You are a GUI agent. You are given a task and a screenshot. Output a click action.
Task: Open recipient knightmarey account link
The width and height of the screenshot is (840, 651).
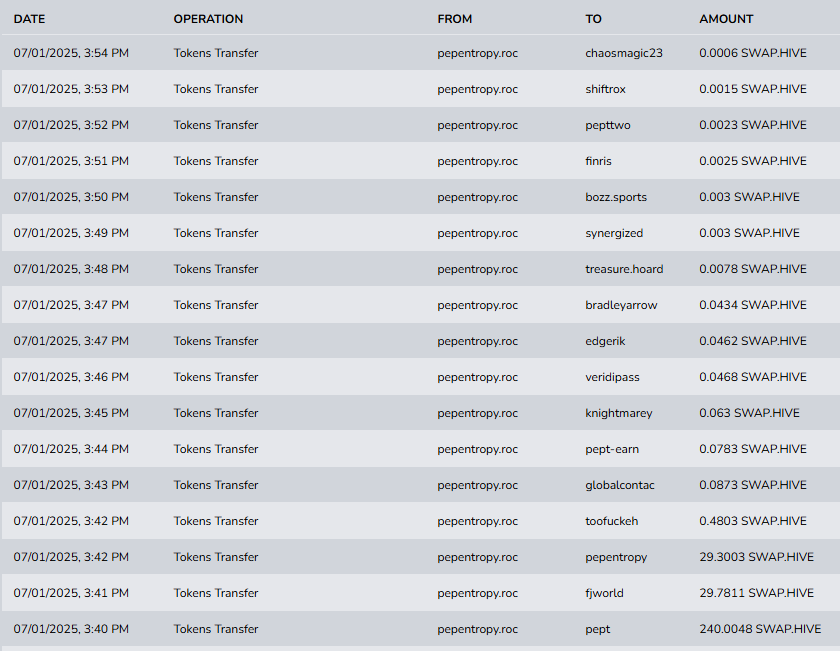pos(618,413)
